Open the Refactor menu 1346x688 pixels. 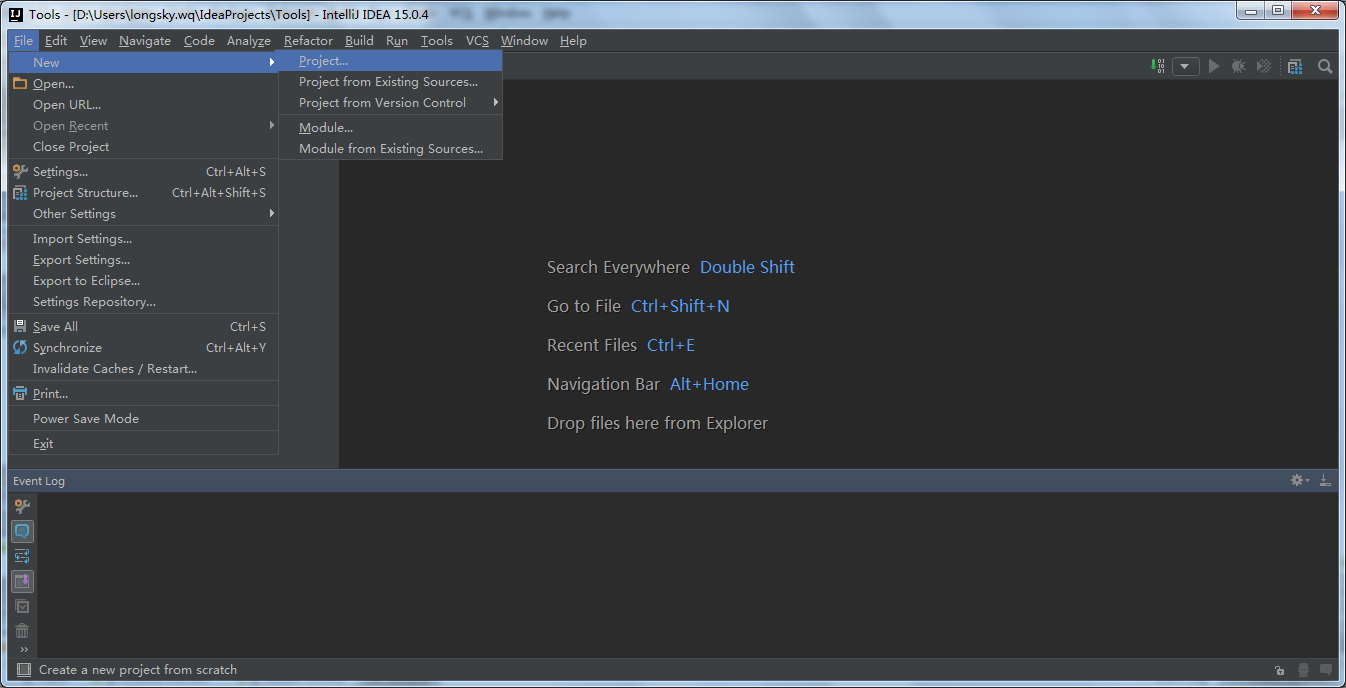point(308,41)
